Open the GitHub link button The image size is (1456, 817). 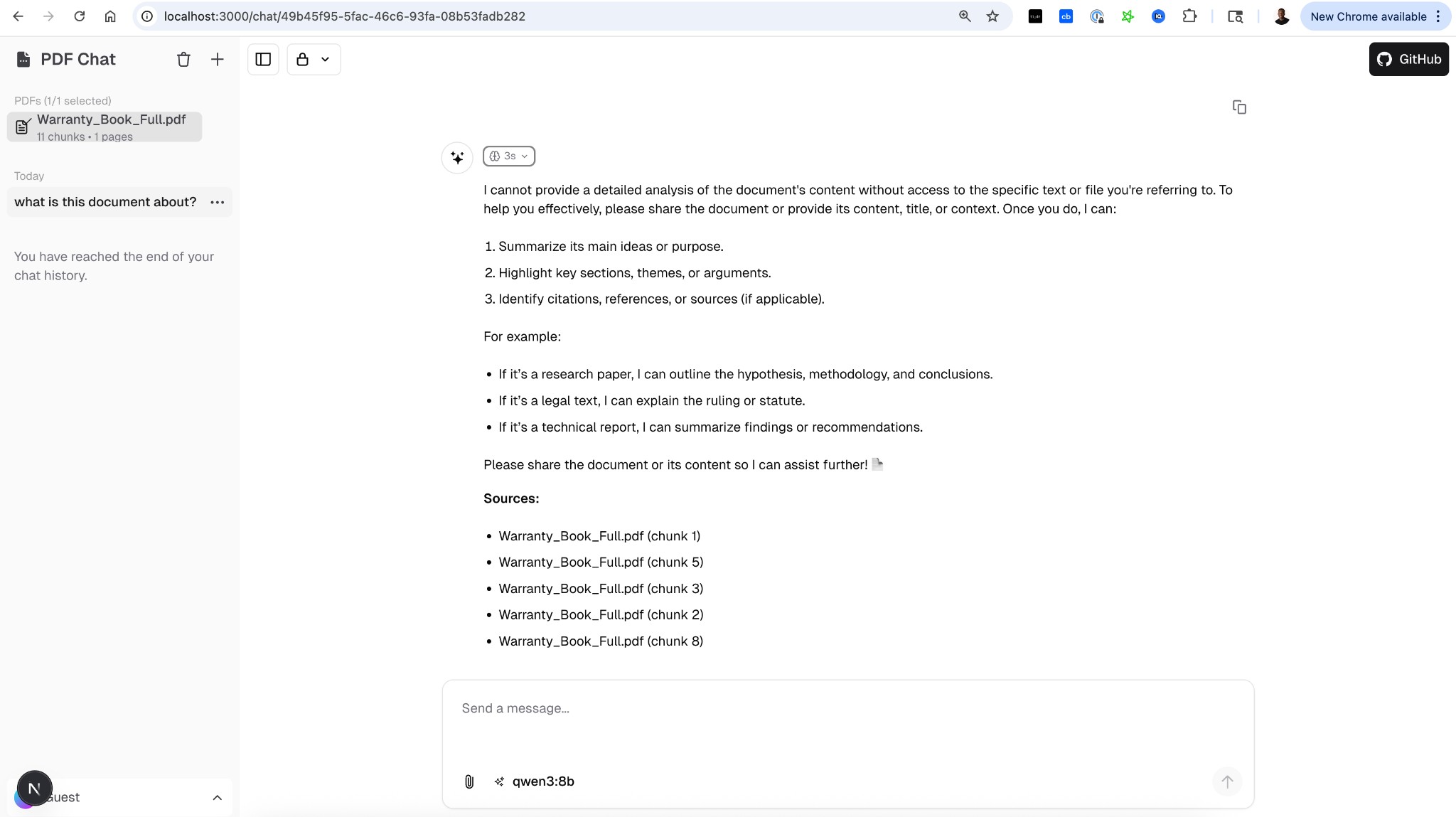pyautogui.click(x=1408, y=60)
